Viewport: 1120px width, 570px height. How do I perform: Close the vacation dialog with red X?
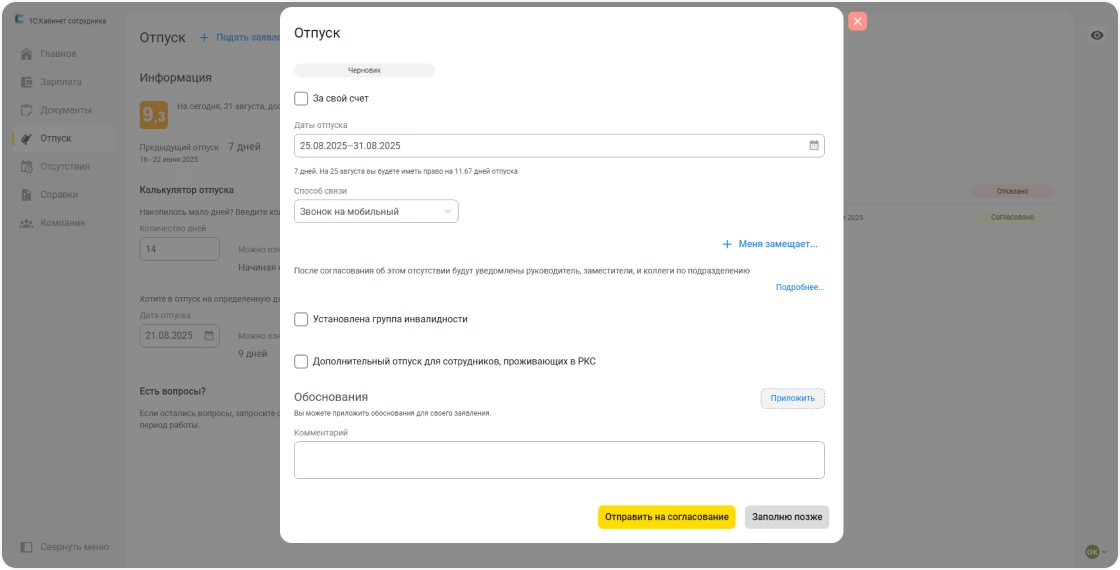[x=857, y=21]
